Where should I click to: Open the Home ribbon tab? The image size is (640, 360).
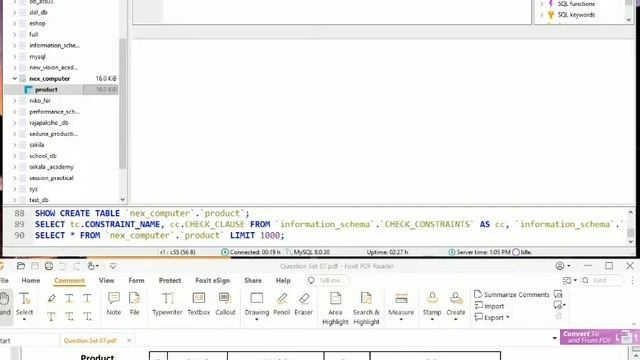[31, 280]
